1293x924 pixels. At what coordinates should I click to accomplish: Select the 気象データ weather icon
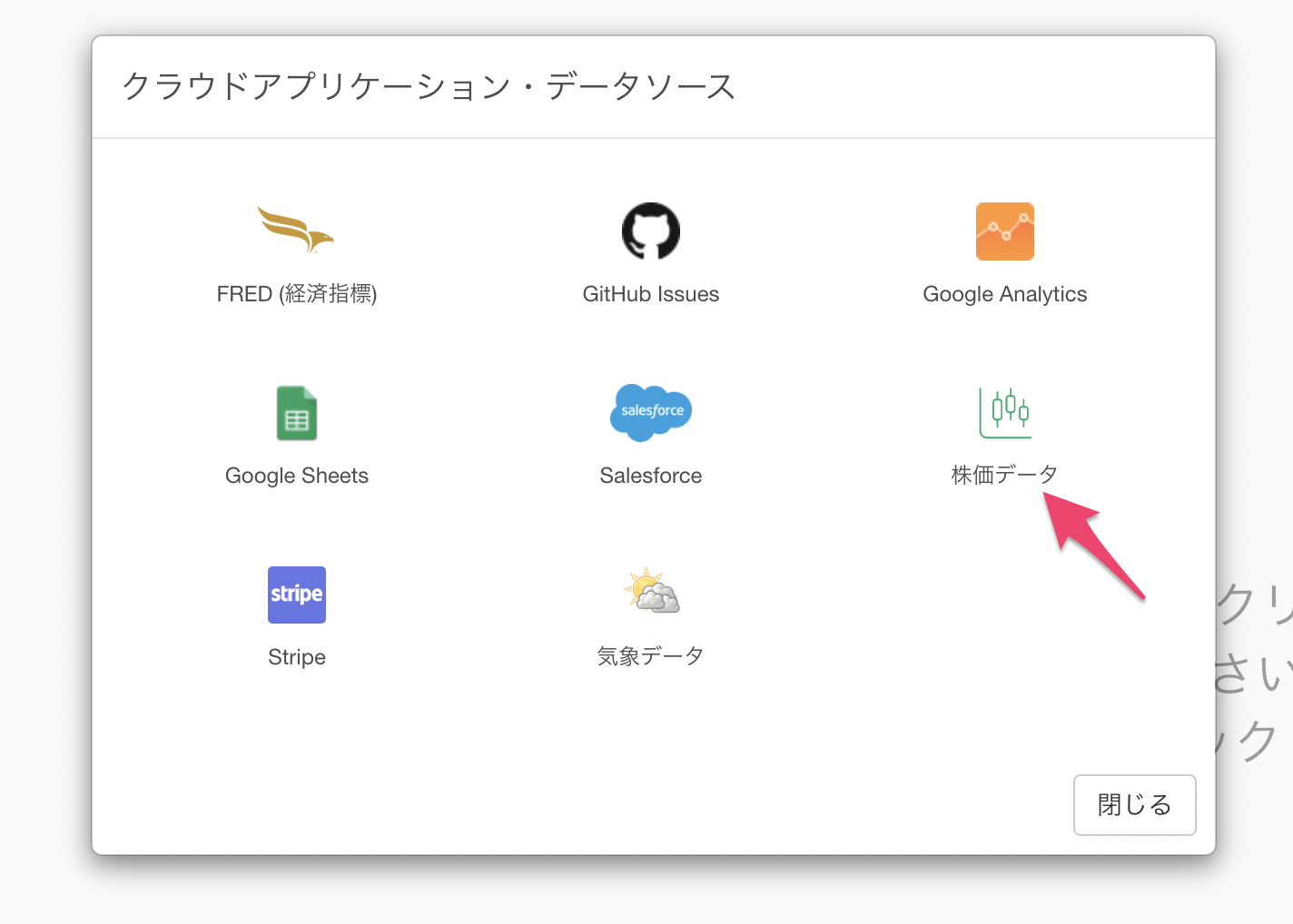tap(651, 591)
